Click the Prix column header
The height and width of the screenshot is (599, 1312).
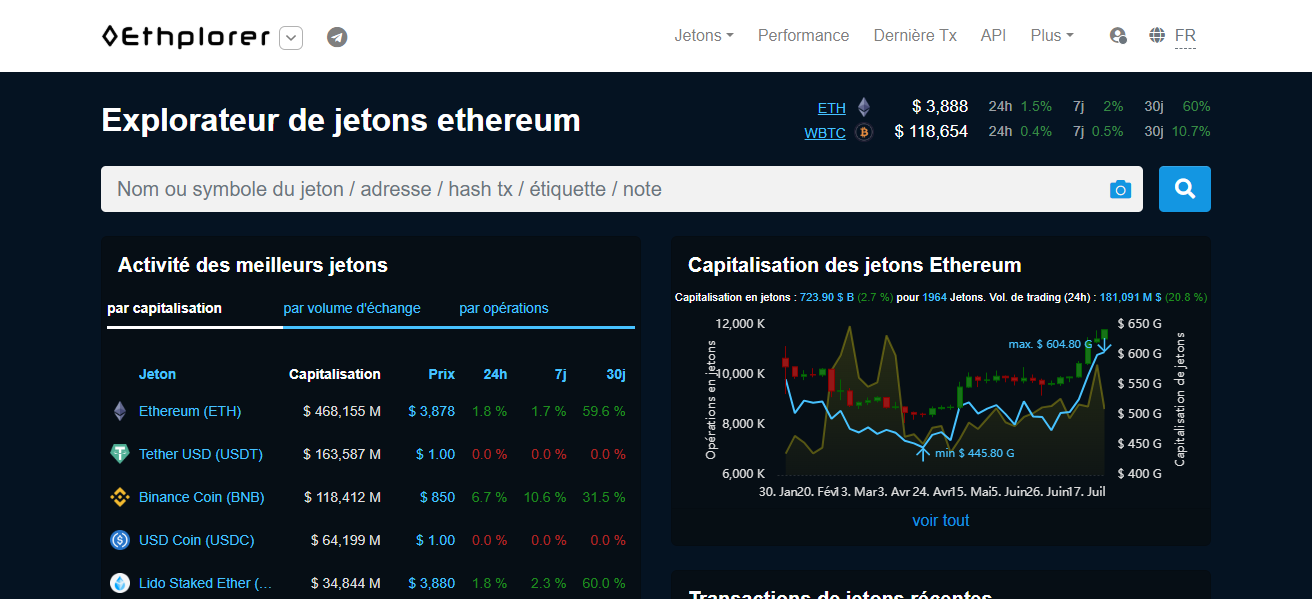(442, 374)
